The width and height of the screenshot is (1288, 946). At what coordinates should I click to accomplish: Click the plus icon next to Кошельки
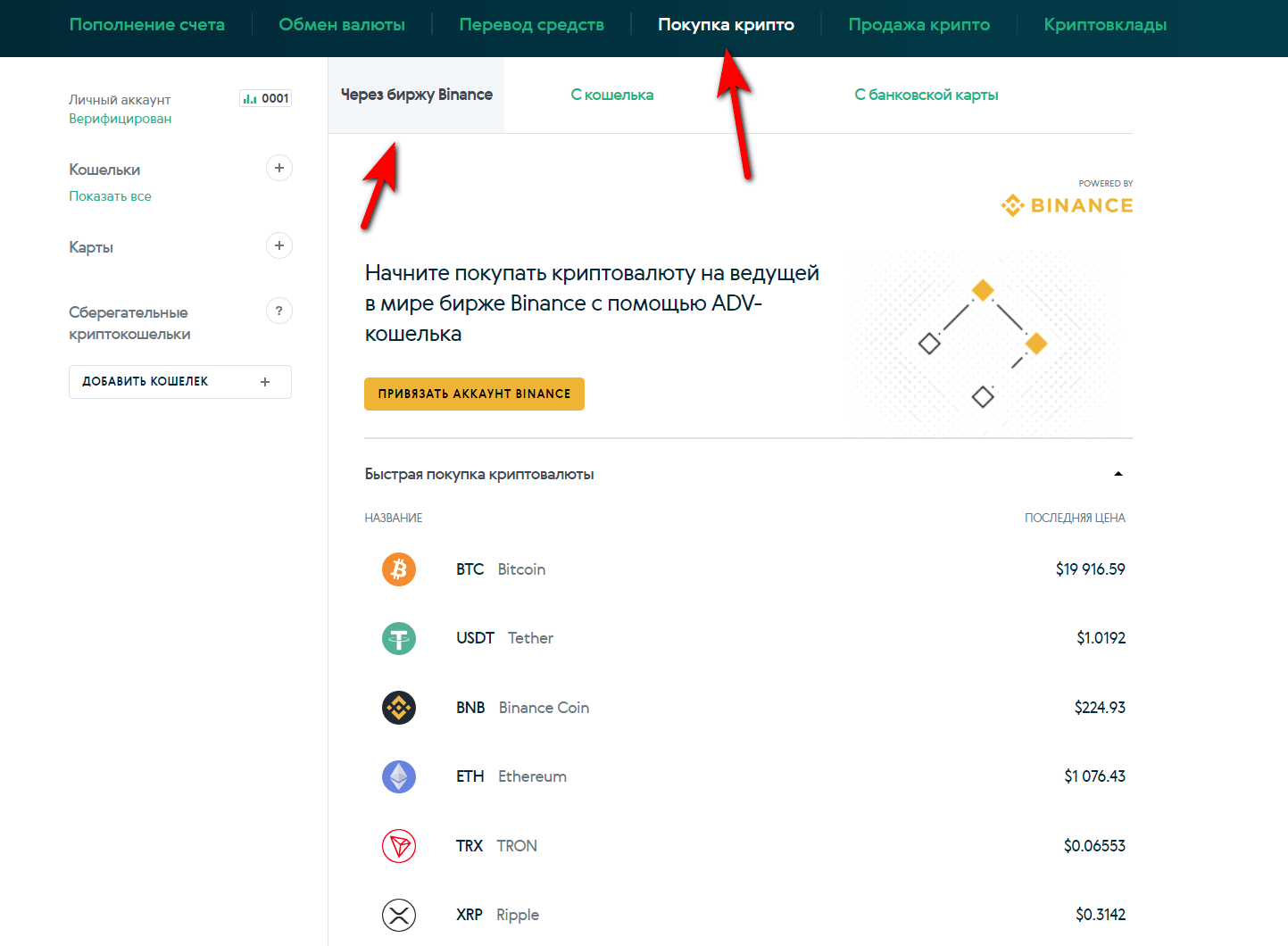[279, 168]
